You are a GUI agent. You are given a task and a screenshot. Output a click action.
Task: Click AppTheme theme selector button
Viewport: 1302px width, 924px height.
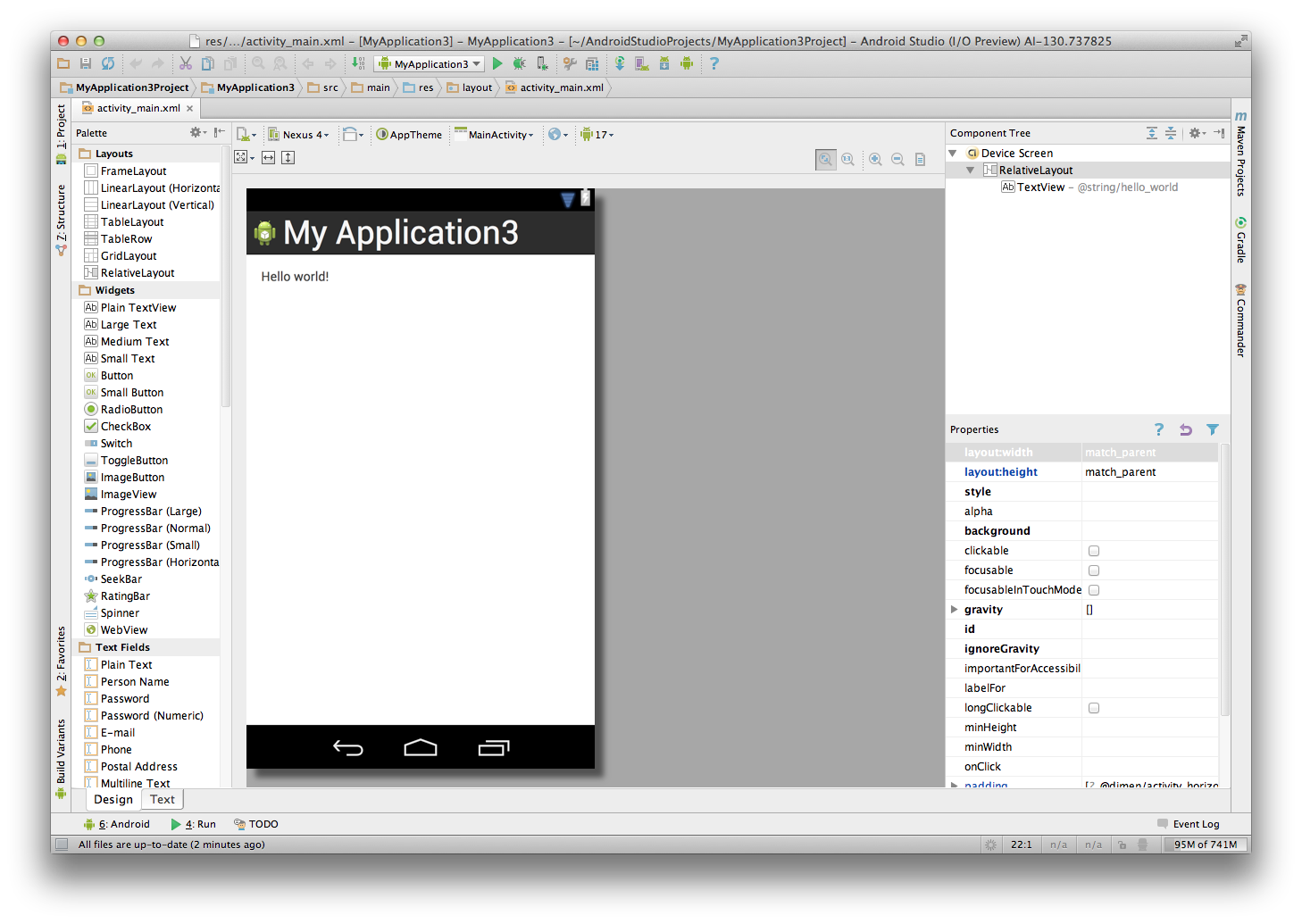click(409, 135)
